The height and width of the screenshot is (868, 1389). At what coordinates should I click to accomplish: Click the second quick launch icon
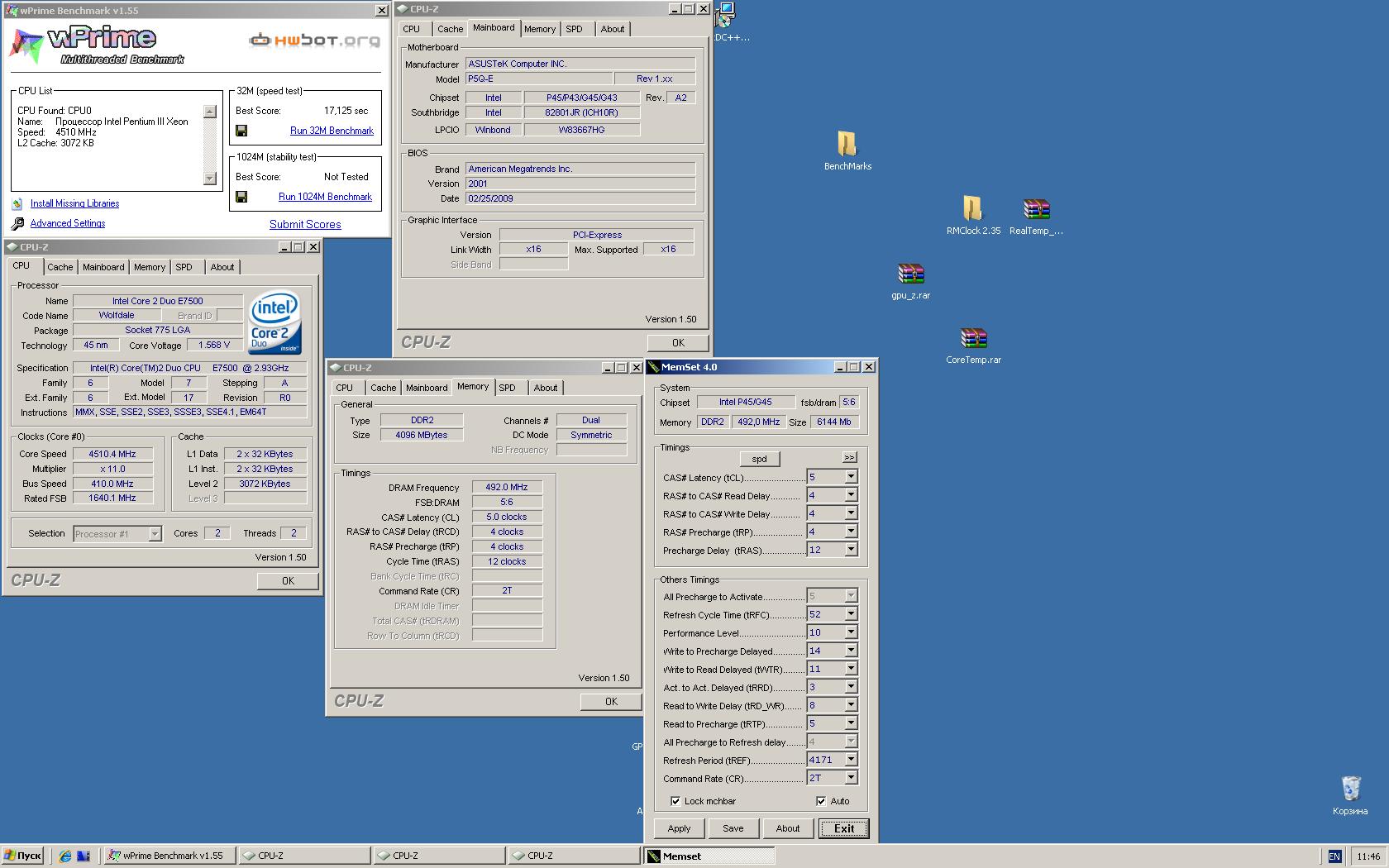pyautogui.click(x=84, y=856)
